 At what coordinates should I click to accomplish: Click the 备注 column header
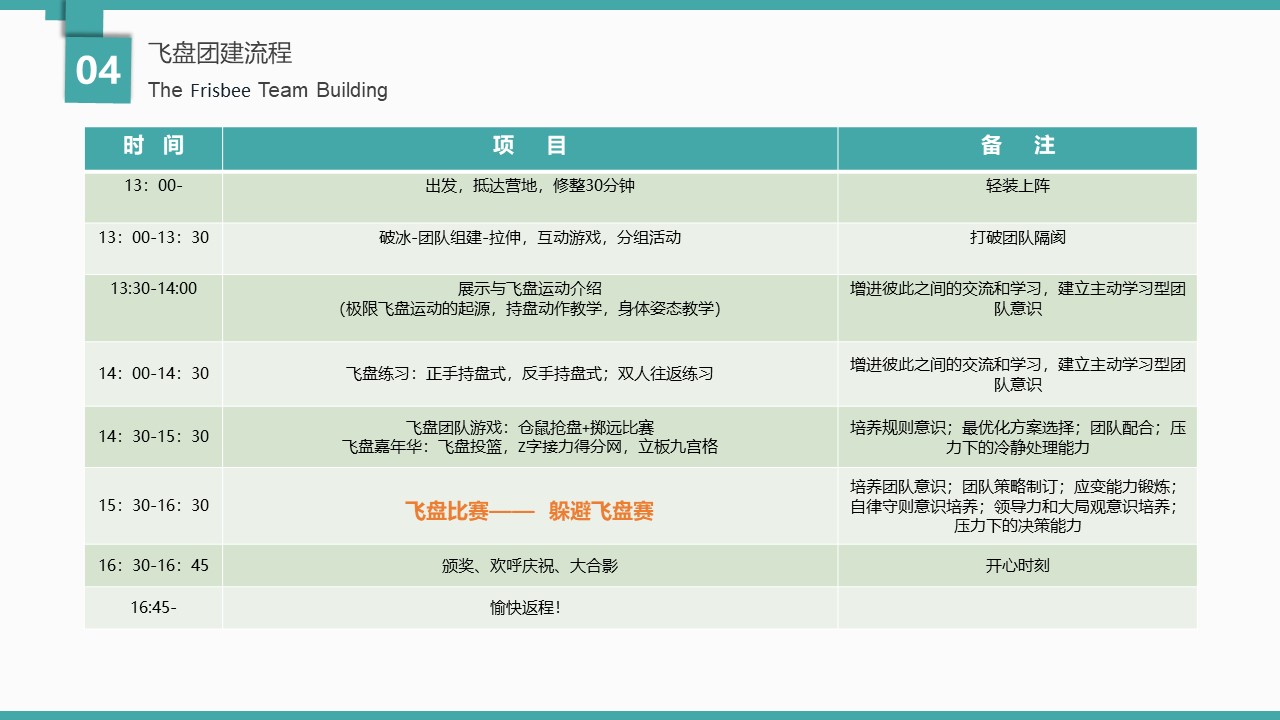[1018, 146]
